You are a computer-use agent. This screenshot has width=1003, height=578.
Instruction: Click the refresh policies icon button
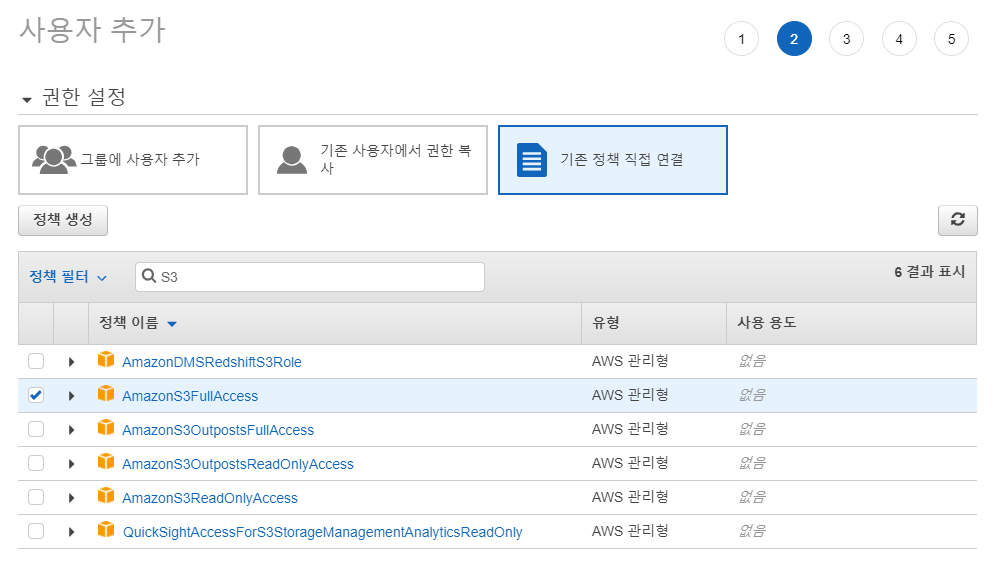pyautogui.click(x=957, y=220)
